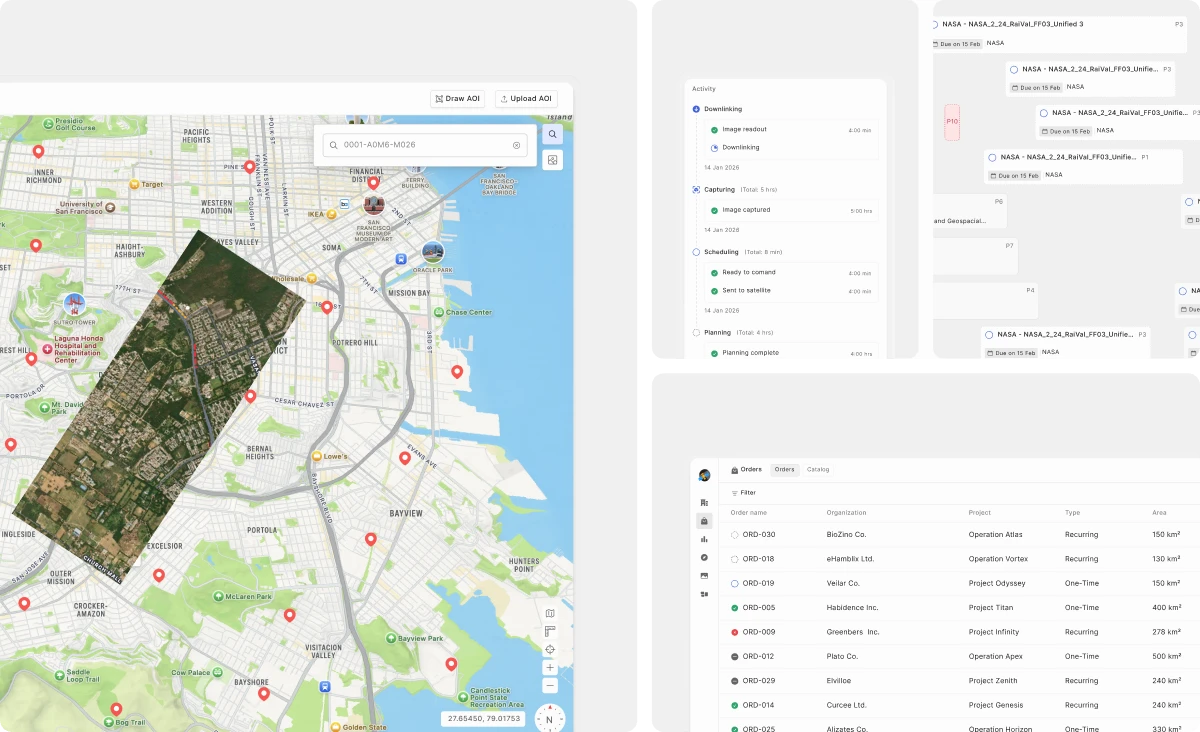
Task: Click the green status icon for ORD-005
Action: tap(735, 608)
